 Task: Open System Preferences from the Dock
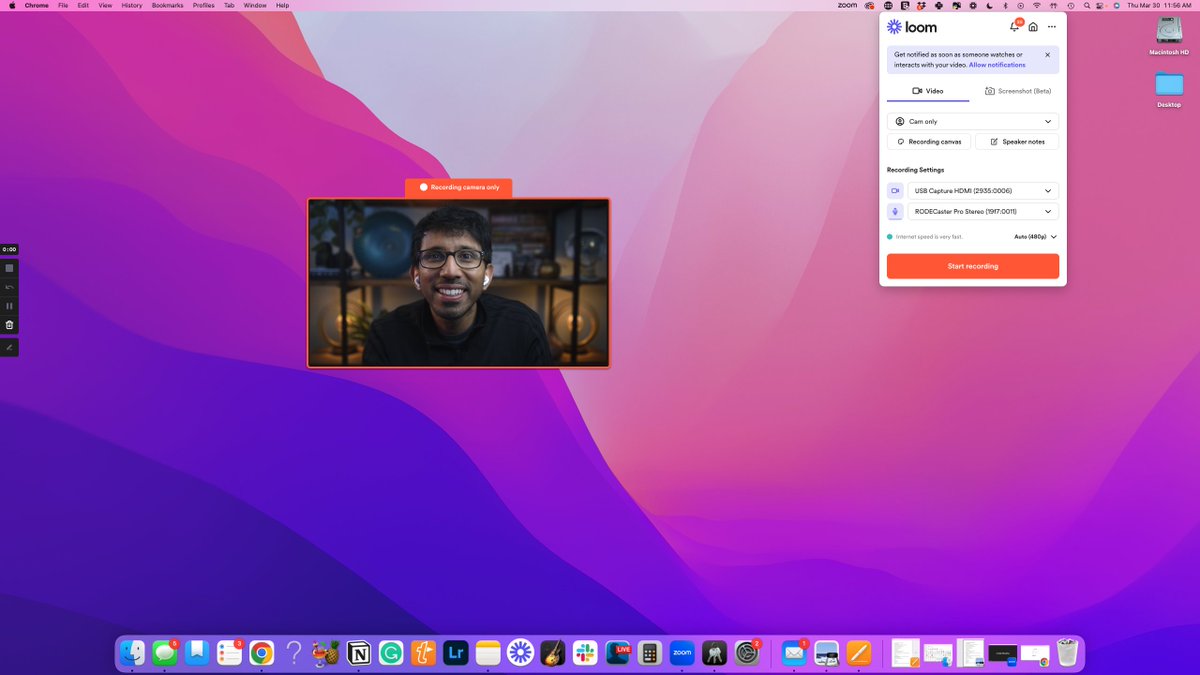click(746, 653)
